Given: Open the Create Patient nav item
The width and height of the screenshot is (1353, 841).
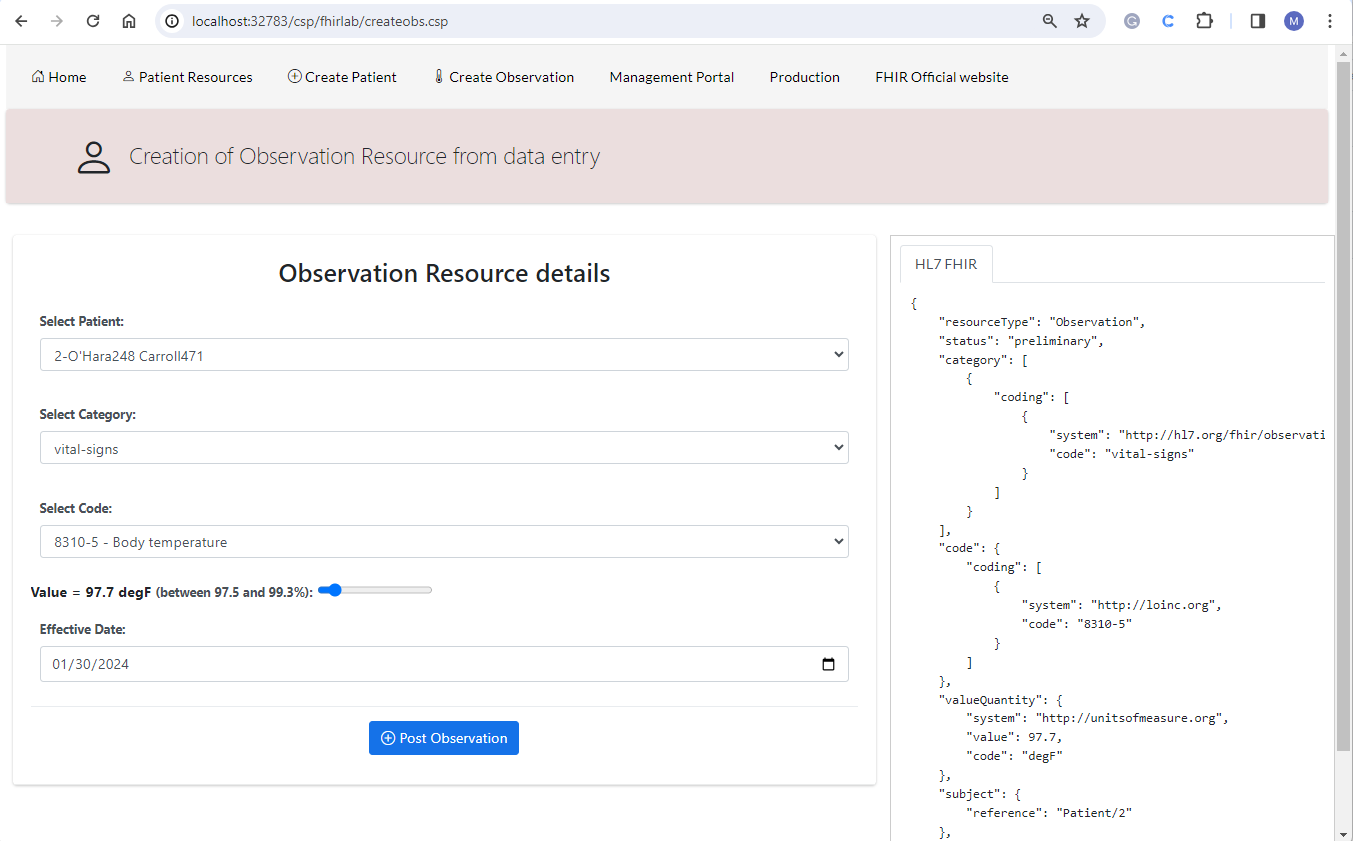Looking at the screenshot, I should [x=342, y=77].
